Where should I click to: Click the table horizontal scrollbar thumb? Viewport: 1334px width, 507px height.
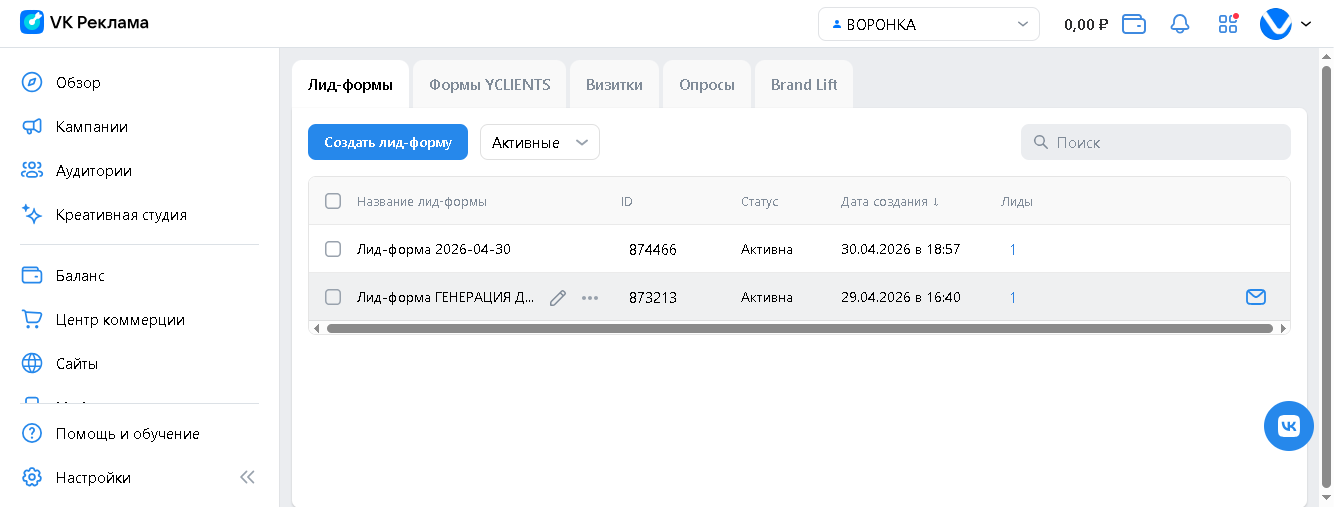(x=799, y=328)
